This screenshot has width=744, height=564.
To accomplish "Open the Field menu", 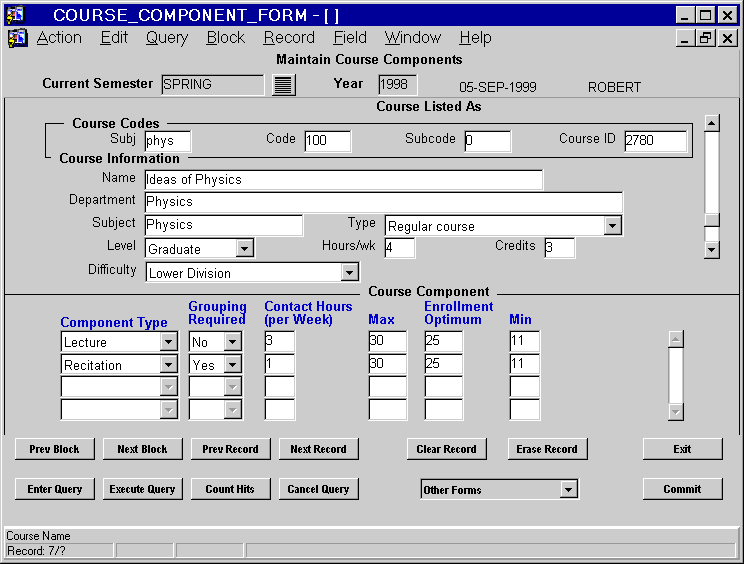I will [350, 37].
